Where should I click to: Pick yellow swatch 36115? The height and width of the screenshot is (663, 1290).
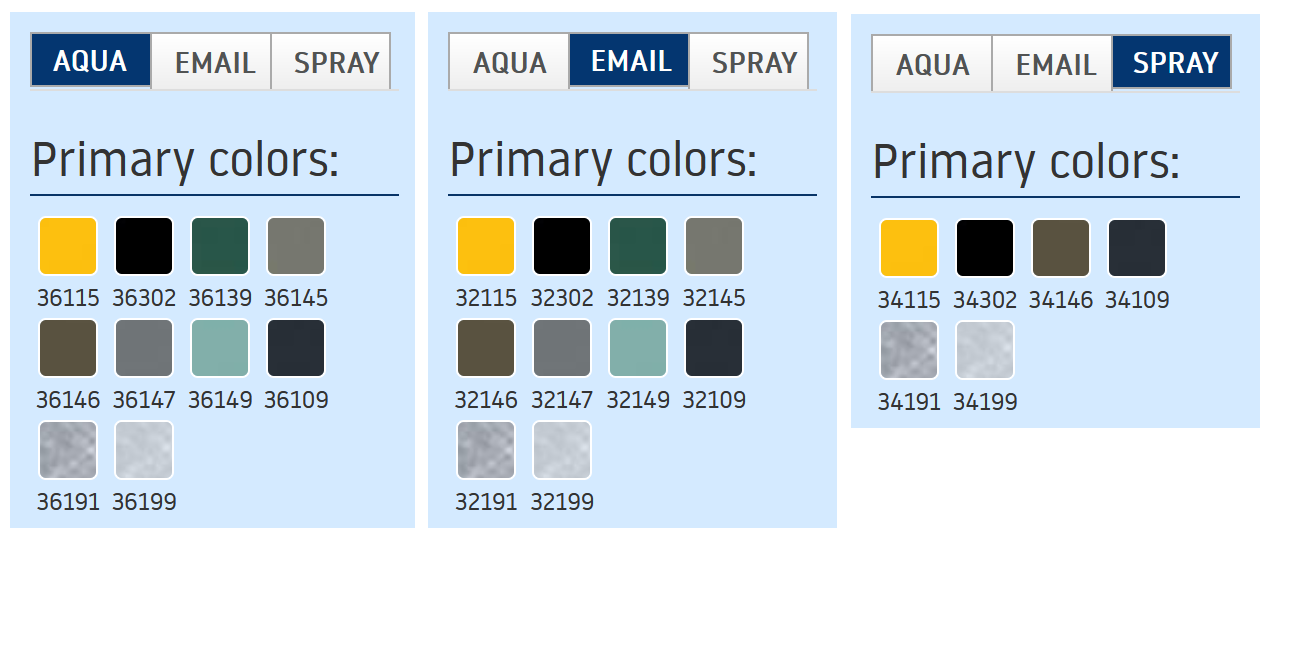click(x=68, y=246)
